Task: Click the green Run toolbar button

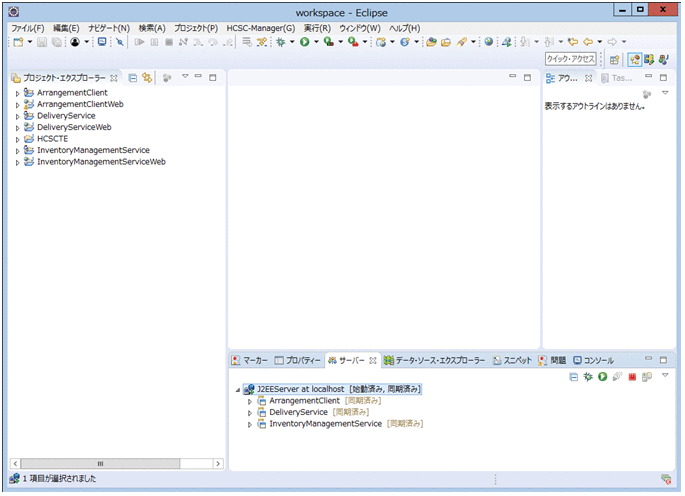Action: [x=304, y=42]
